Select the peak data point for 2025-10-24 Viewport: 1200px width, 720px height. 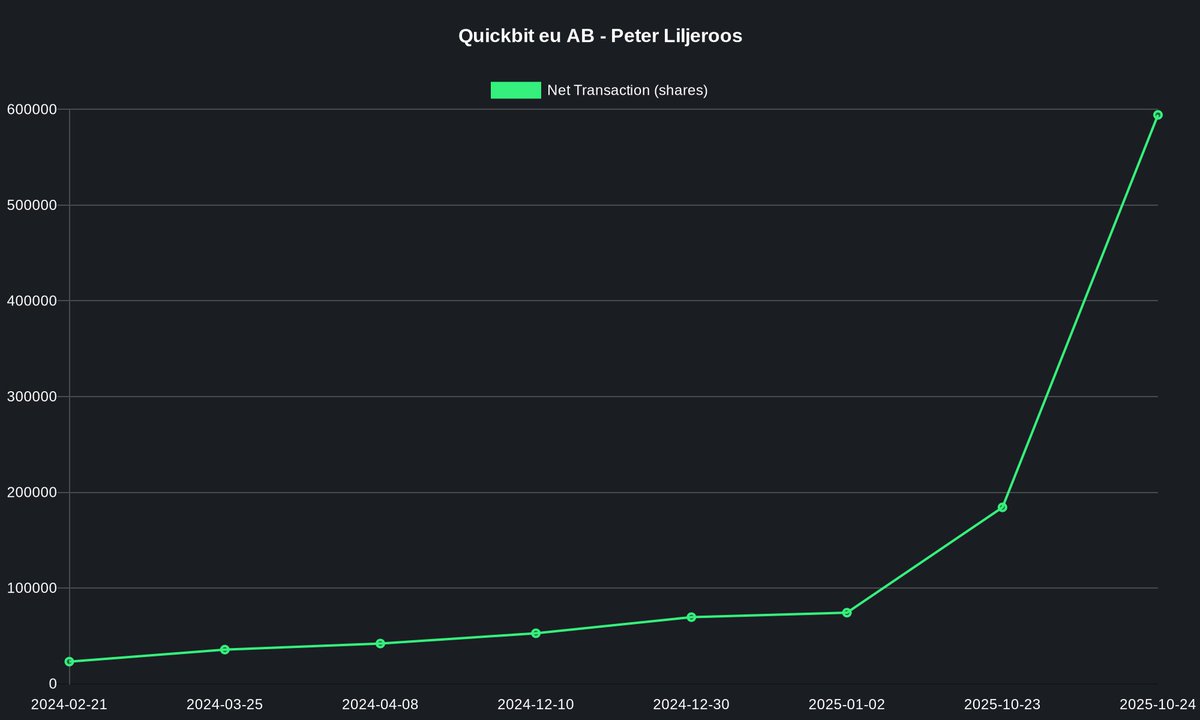(1158, 115)
